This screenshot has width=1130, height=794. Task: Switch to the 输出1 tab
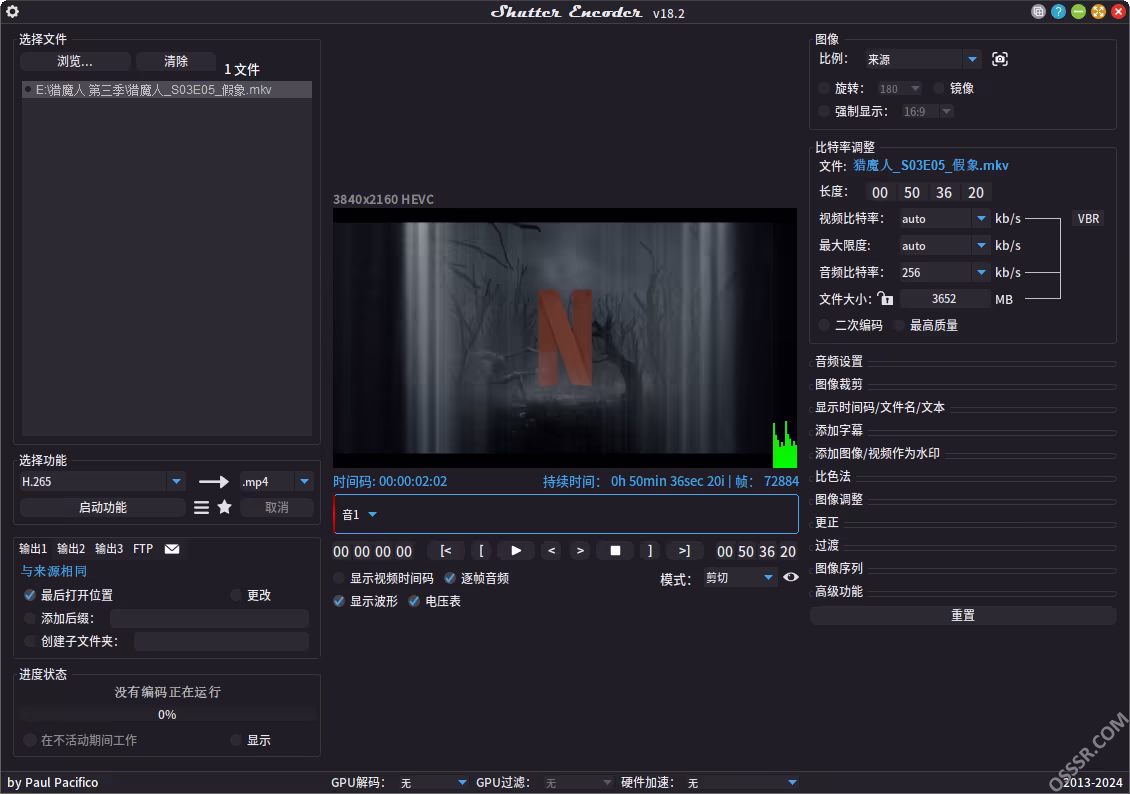pyautogui.click(x=33, y=549)
